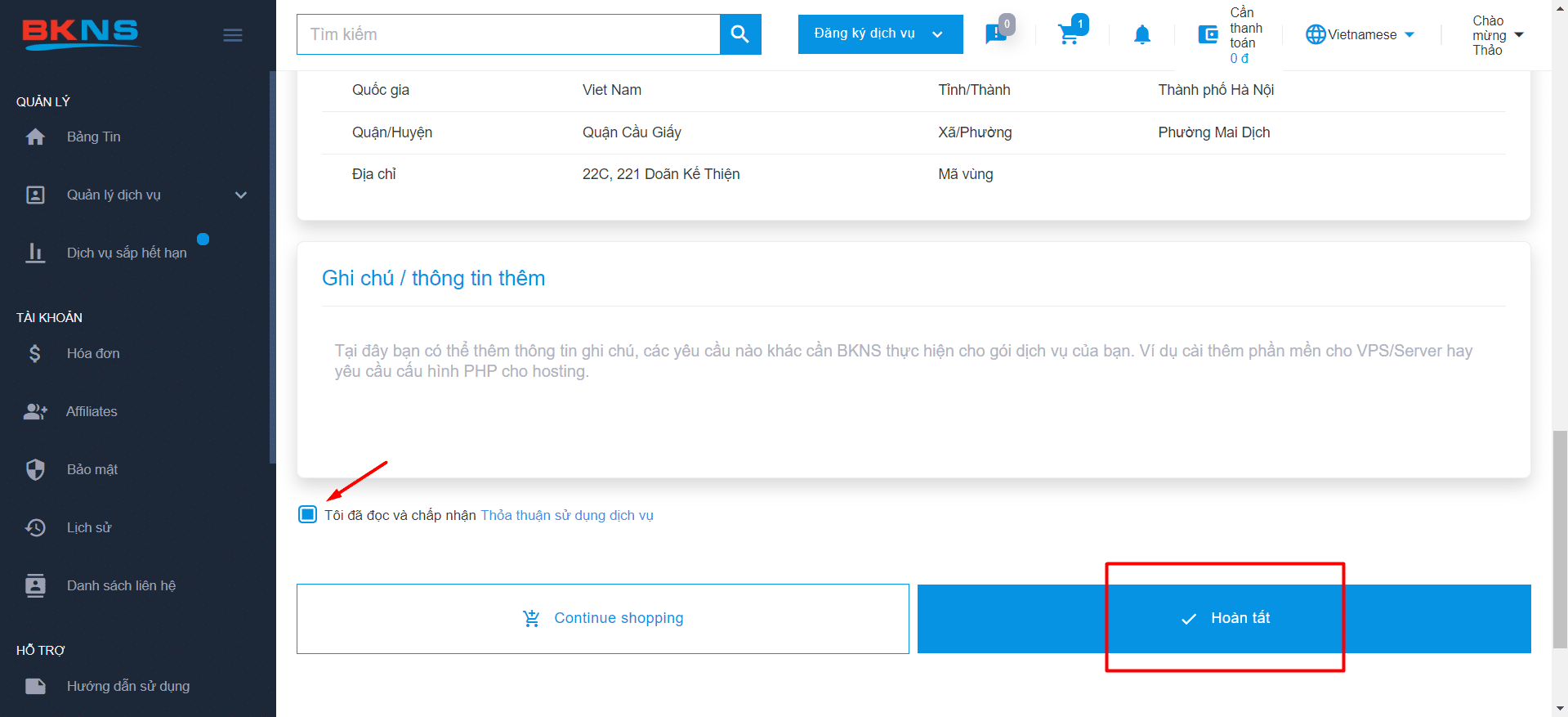Click the page vertical scrollbar thumb
The height and width of the screenshot is (717, 1568).
coord(1560,538)
